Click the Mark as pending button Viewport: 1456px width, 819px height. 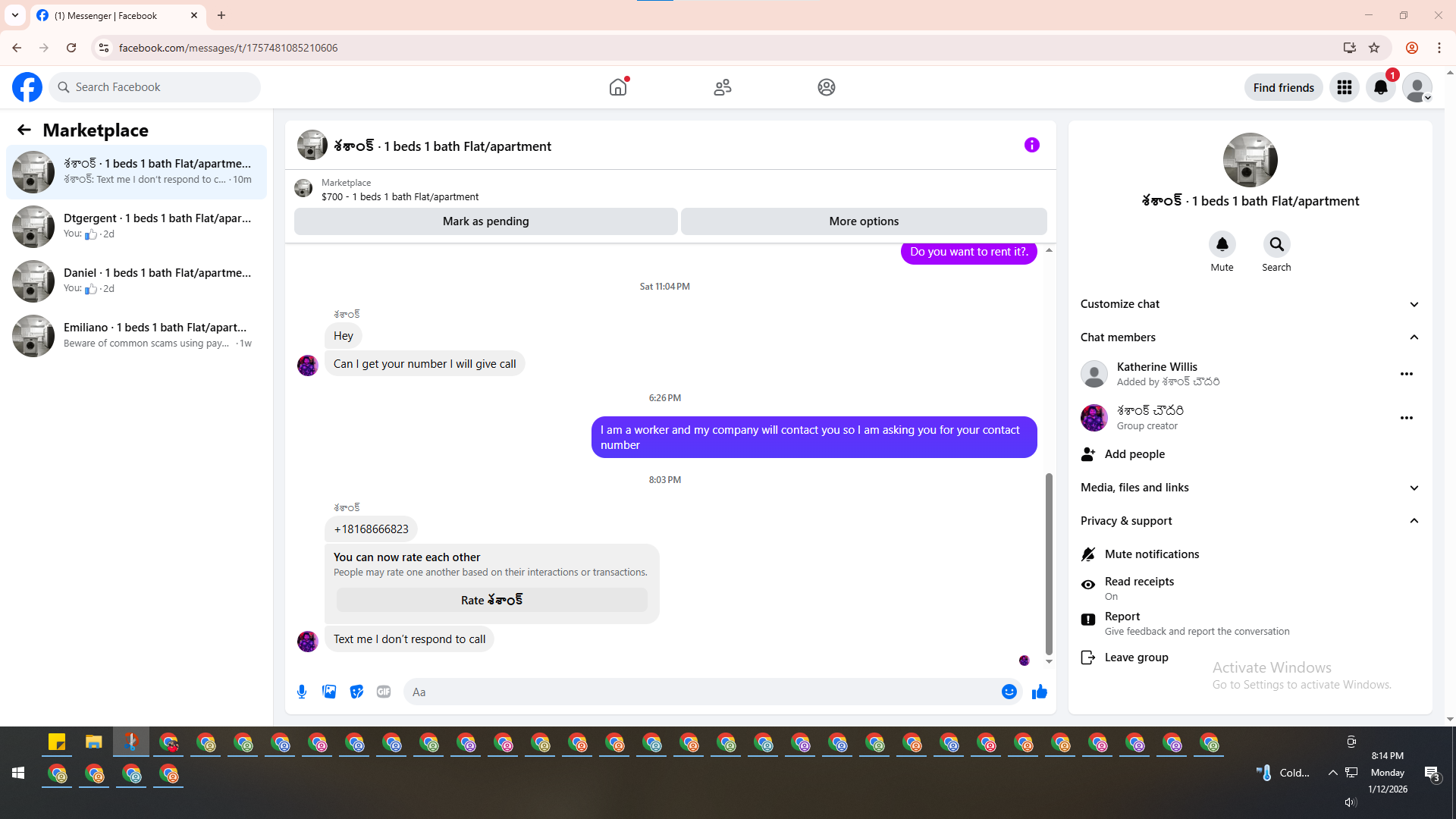pos(485,221)
